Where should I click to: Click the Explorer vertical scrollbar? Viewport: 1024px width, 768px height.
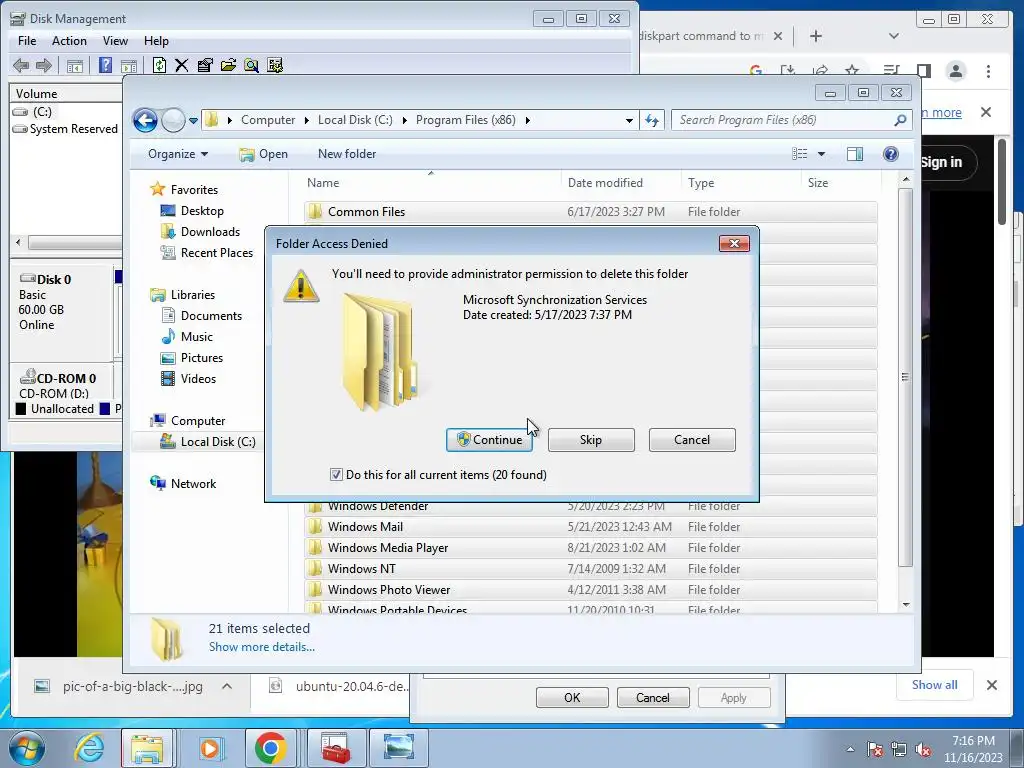pos(905,377)
